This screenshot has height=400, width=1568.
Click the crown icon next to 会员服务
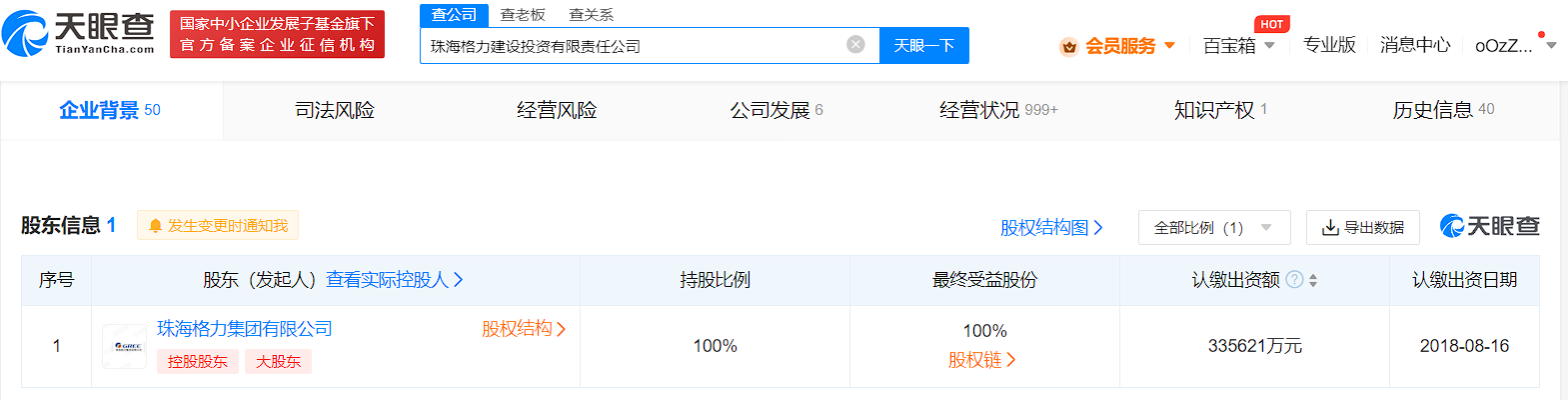click(1069, 46)
